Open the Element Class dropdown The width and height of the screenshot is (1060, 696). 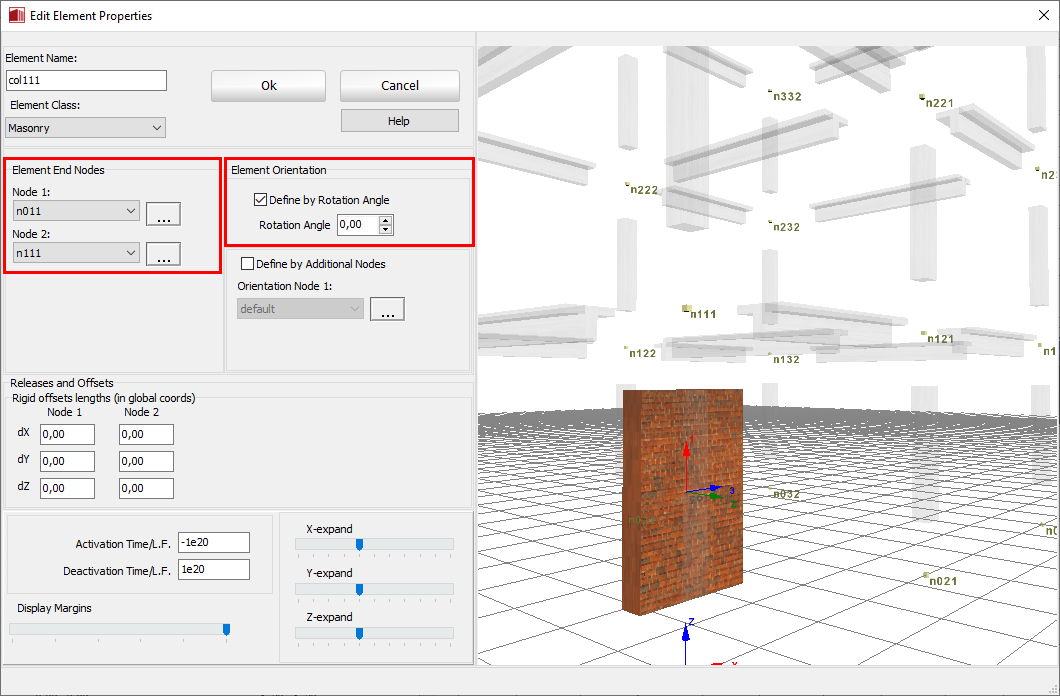tap(85, 128)
